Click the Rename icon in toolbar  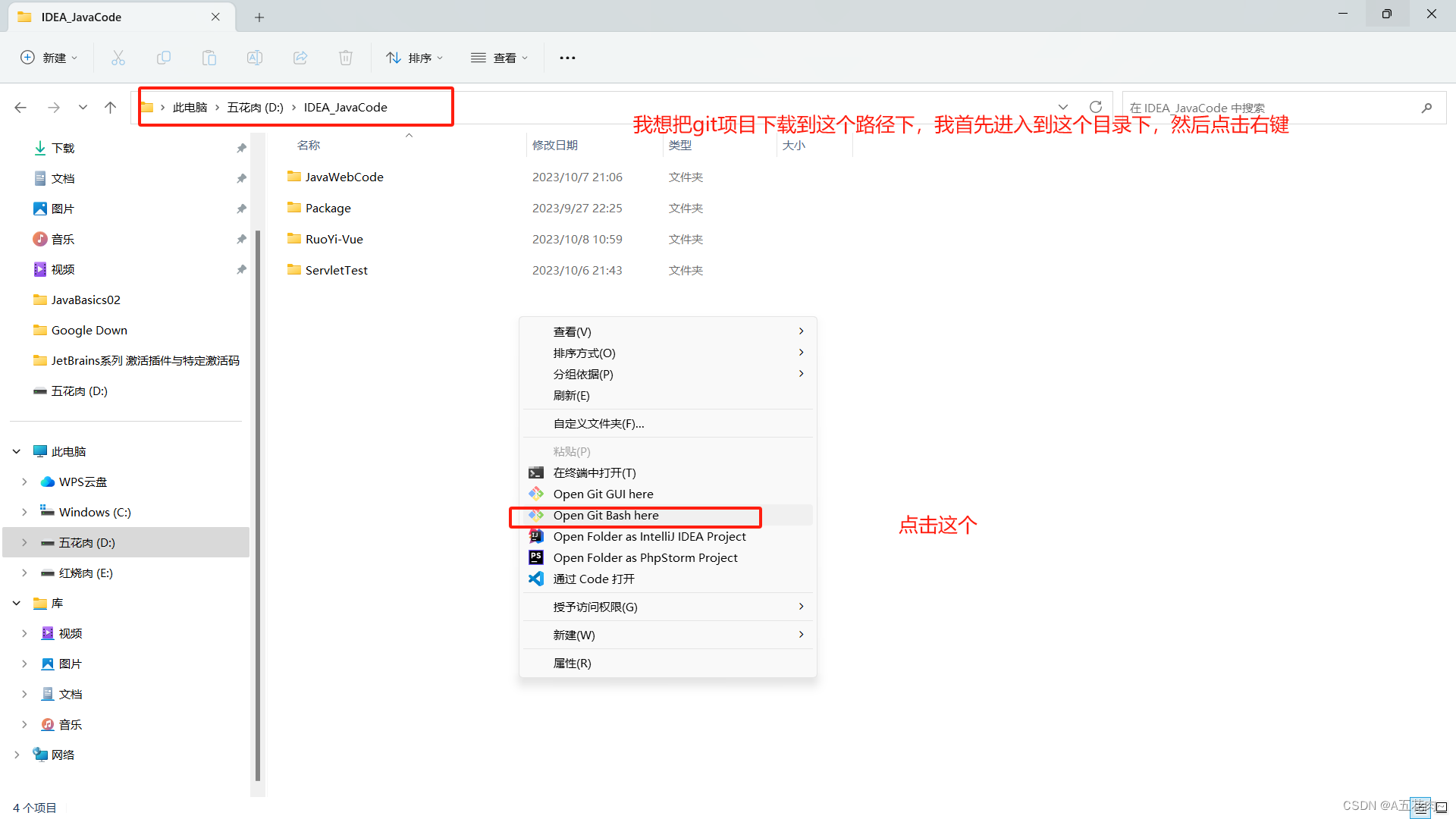click(x=255, y=58)
